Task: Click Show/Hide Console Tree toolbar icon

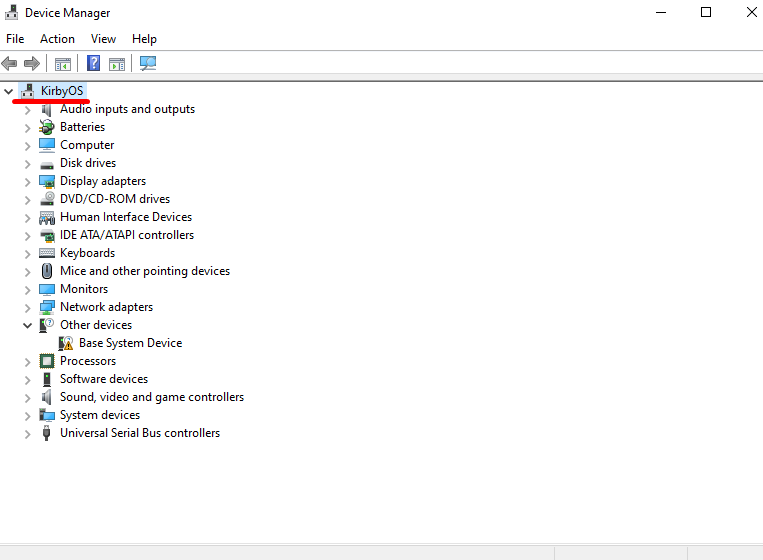Action: [x=63, y=64]
